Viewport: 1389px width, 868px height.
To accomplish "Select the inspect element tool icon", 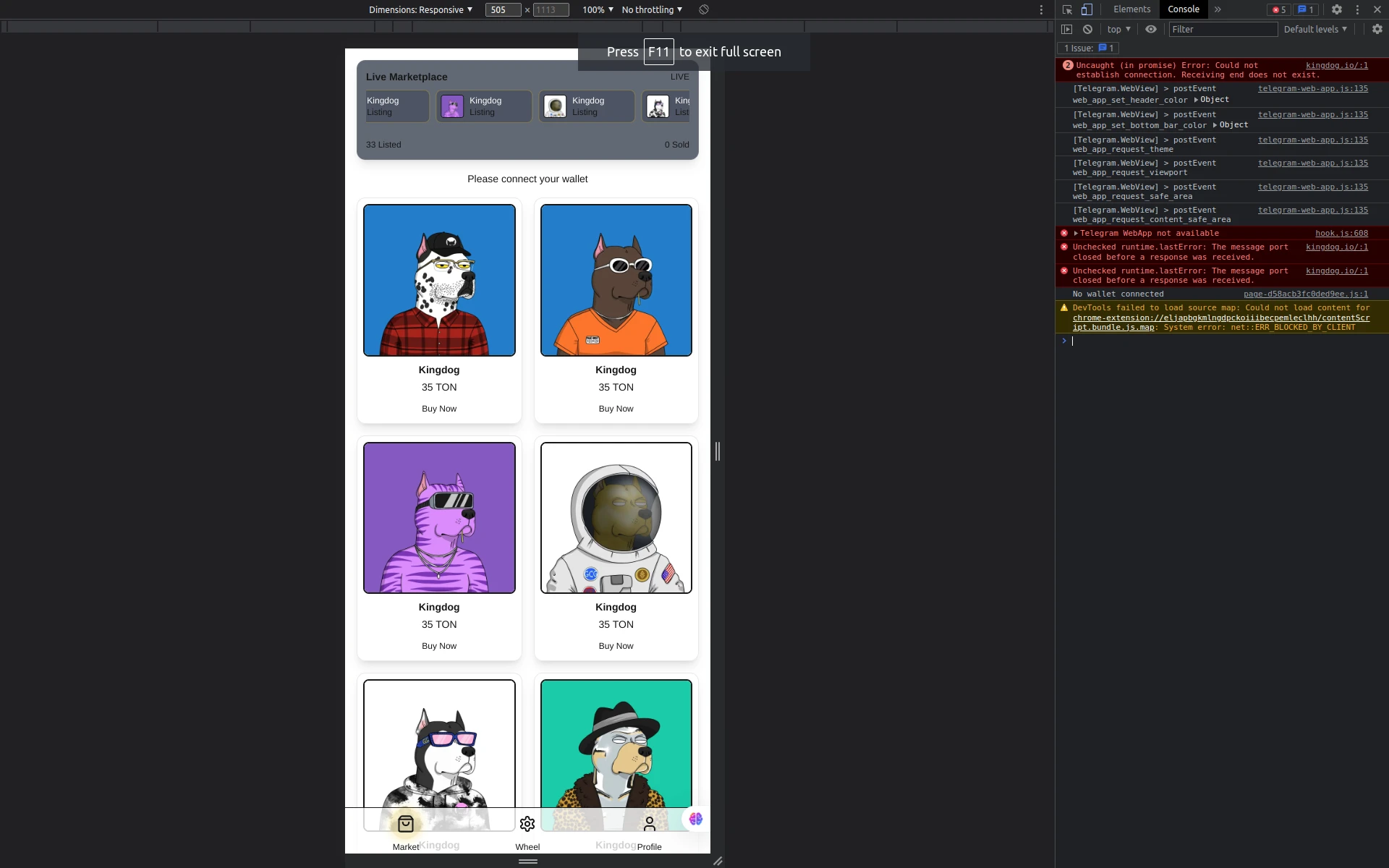I will [x=1067, y=9].
